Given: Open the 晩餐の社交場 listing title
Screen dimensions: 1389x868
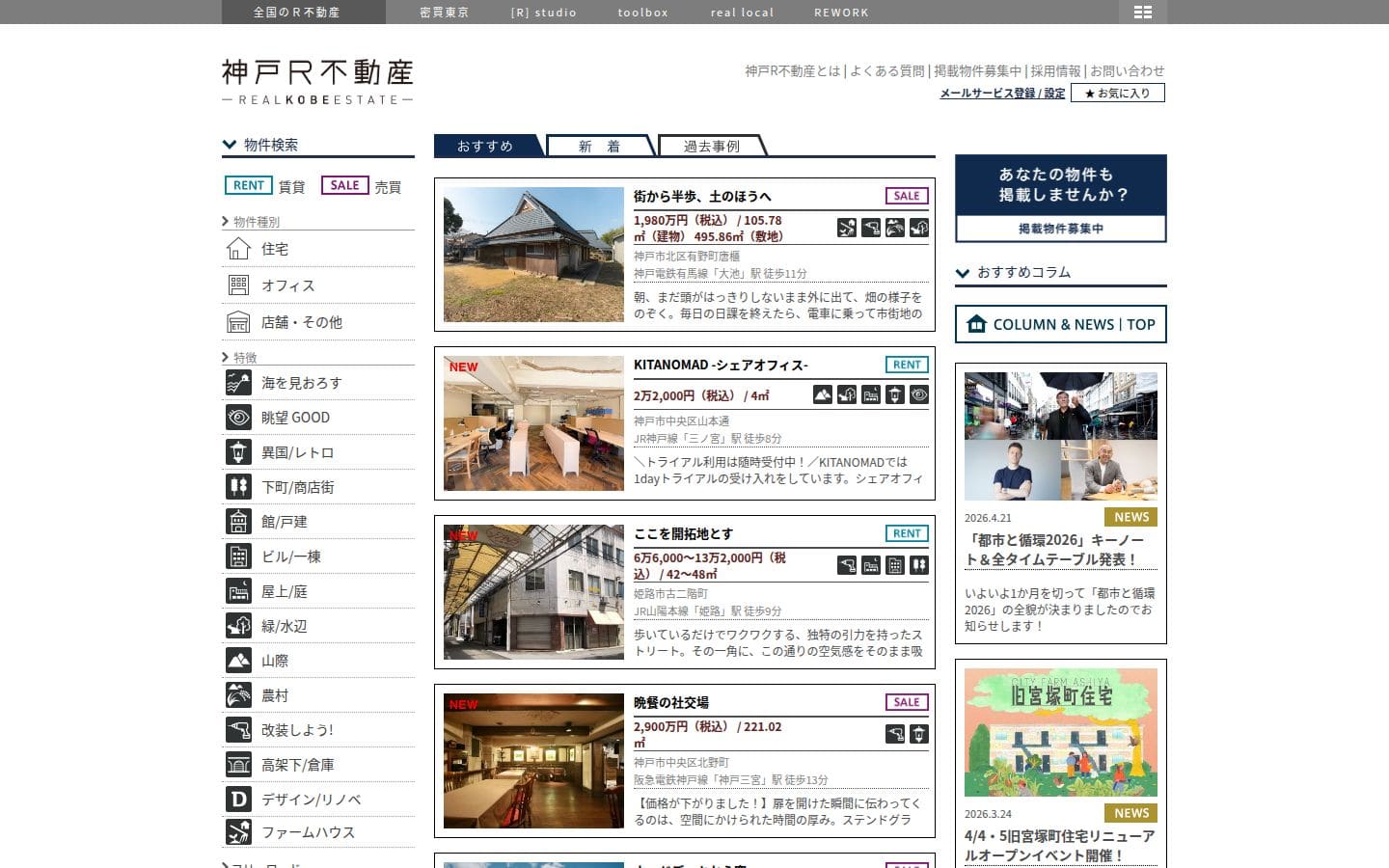Looking at the screenshot, I should (x=671, y=702).
